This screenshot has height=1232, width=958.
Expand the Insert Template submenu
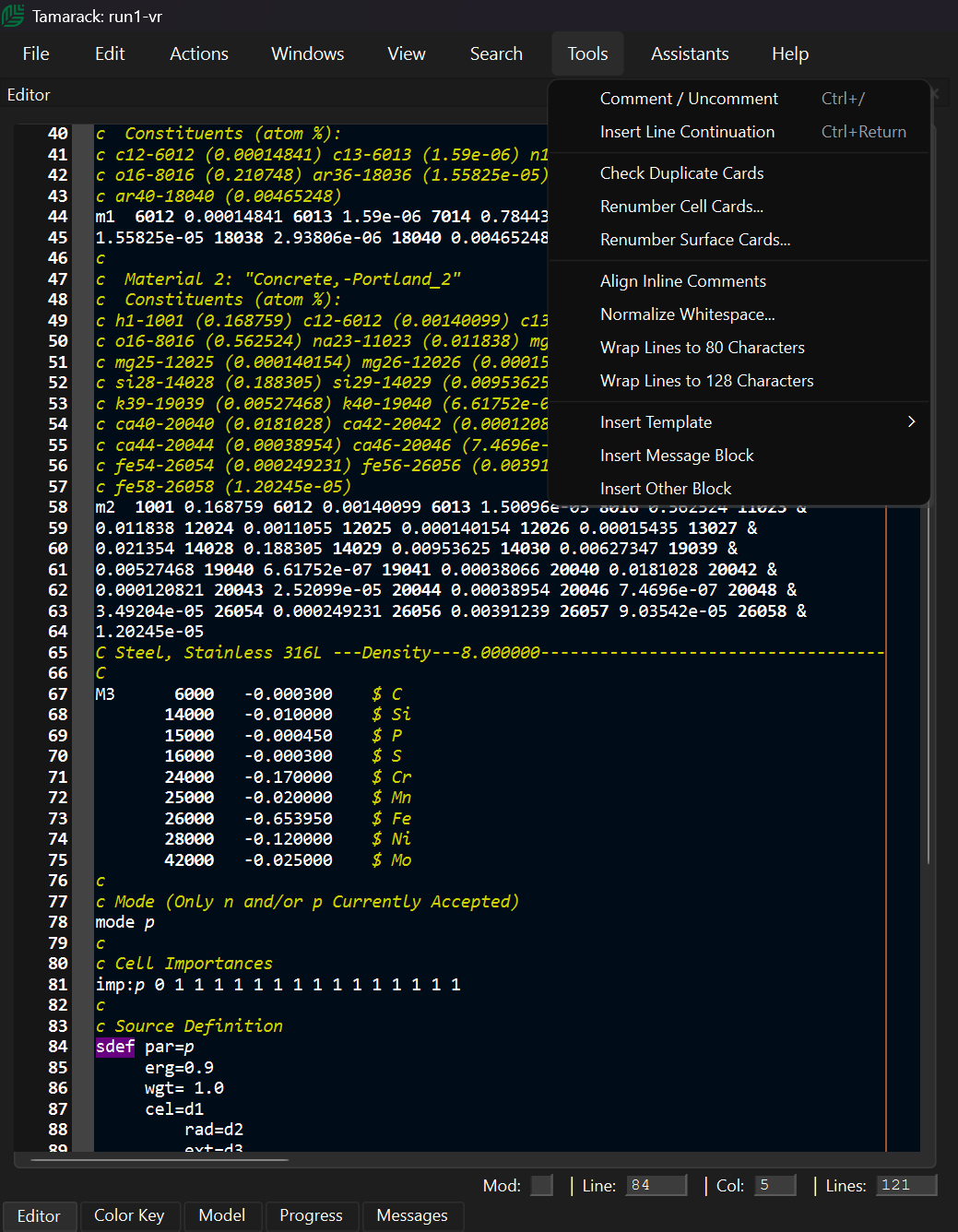[x=739, y=422]
